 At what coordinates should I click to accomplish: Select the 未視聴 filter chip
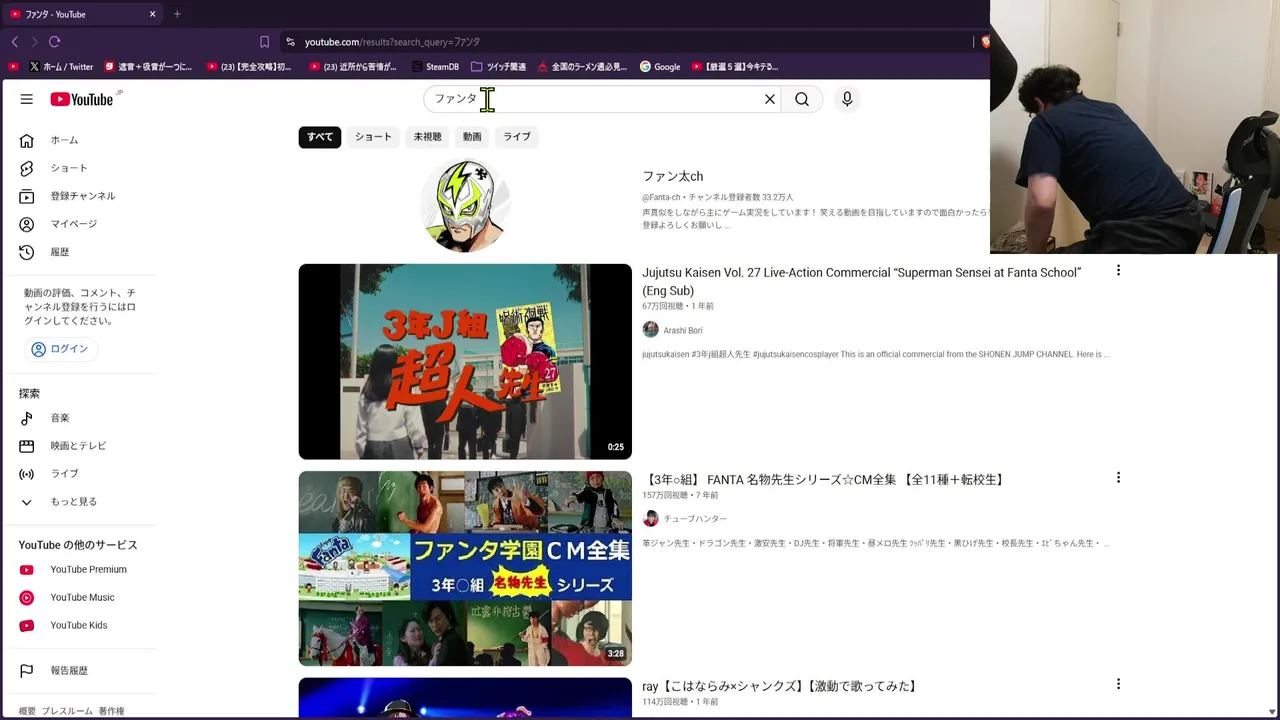(x=427, y=137)
